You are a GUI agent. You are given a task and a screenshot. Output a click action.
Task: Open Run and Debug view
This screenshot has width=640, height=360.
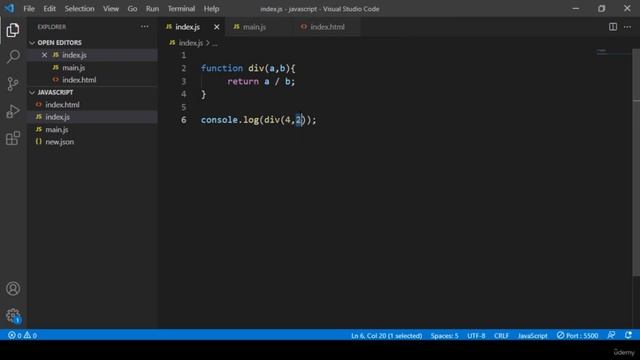coord(13,111)
